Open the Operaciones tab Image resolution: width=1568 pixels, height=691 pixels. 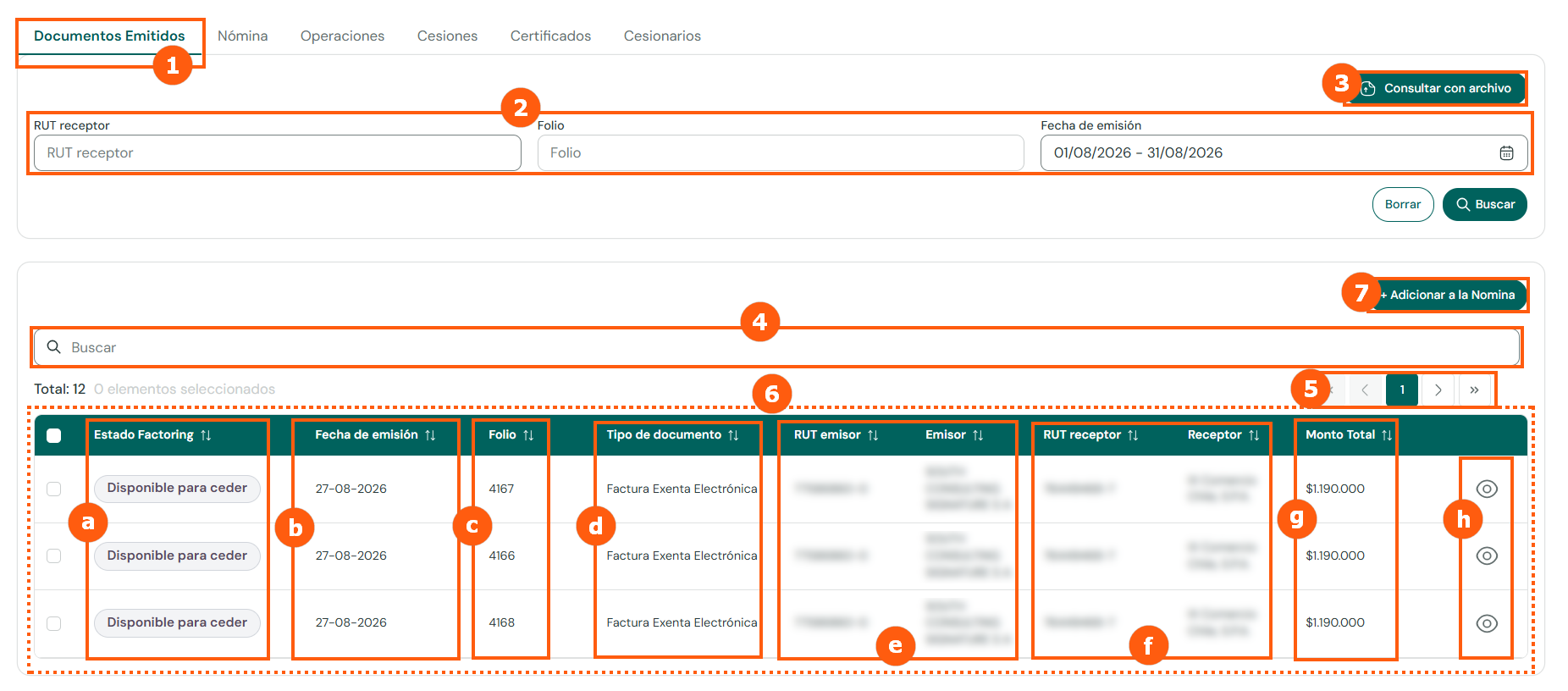[x=343, y=36]
